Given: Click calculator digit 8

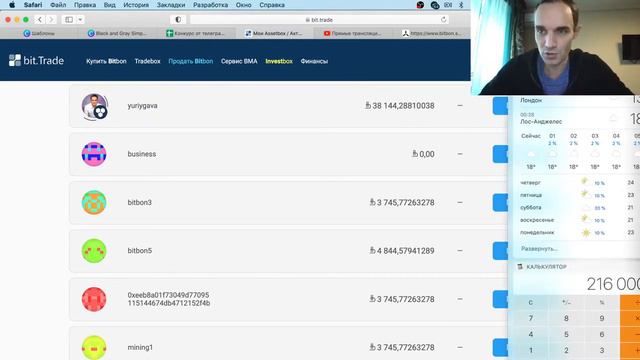Looking at the screenshot, I should 566,318.
